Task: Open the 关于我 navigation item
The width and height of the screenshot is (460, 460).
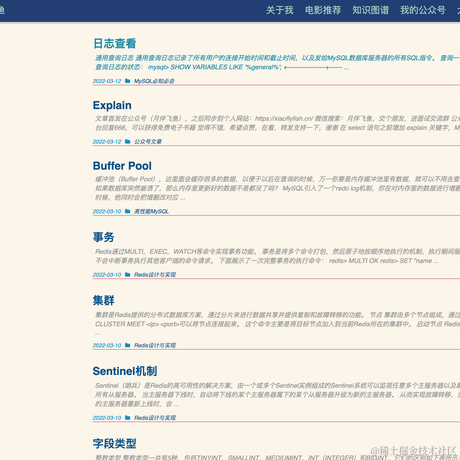Action: [x=279, y=10]
